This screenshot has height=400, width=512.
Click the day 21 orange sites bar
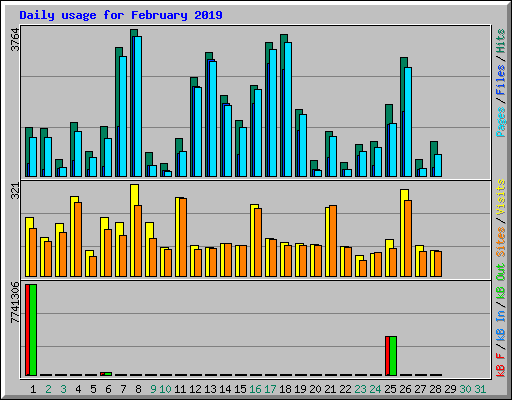pyautogui.click(x=333, y=241)
